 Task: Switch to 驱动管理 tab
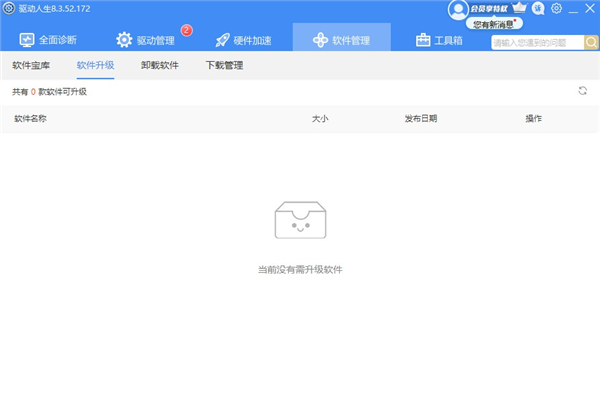tap(145, 40)
